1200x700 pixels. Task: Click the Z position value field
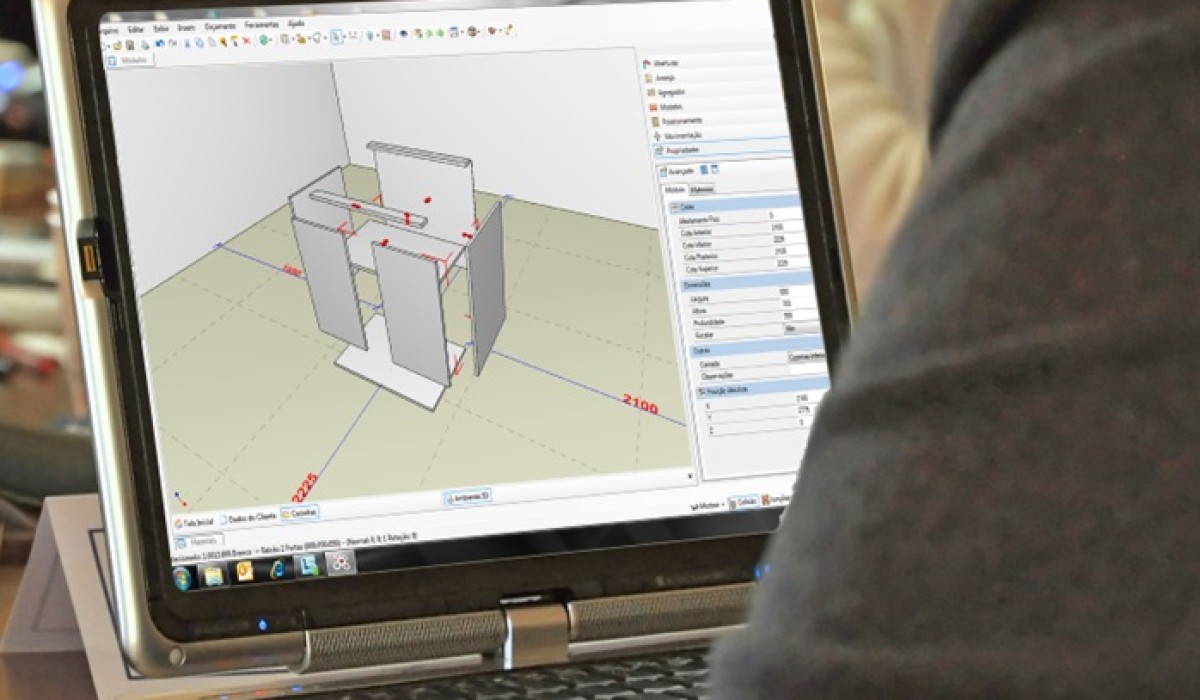coord(808,422)
